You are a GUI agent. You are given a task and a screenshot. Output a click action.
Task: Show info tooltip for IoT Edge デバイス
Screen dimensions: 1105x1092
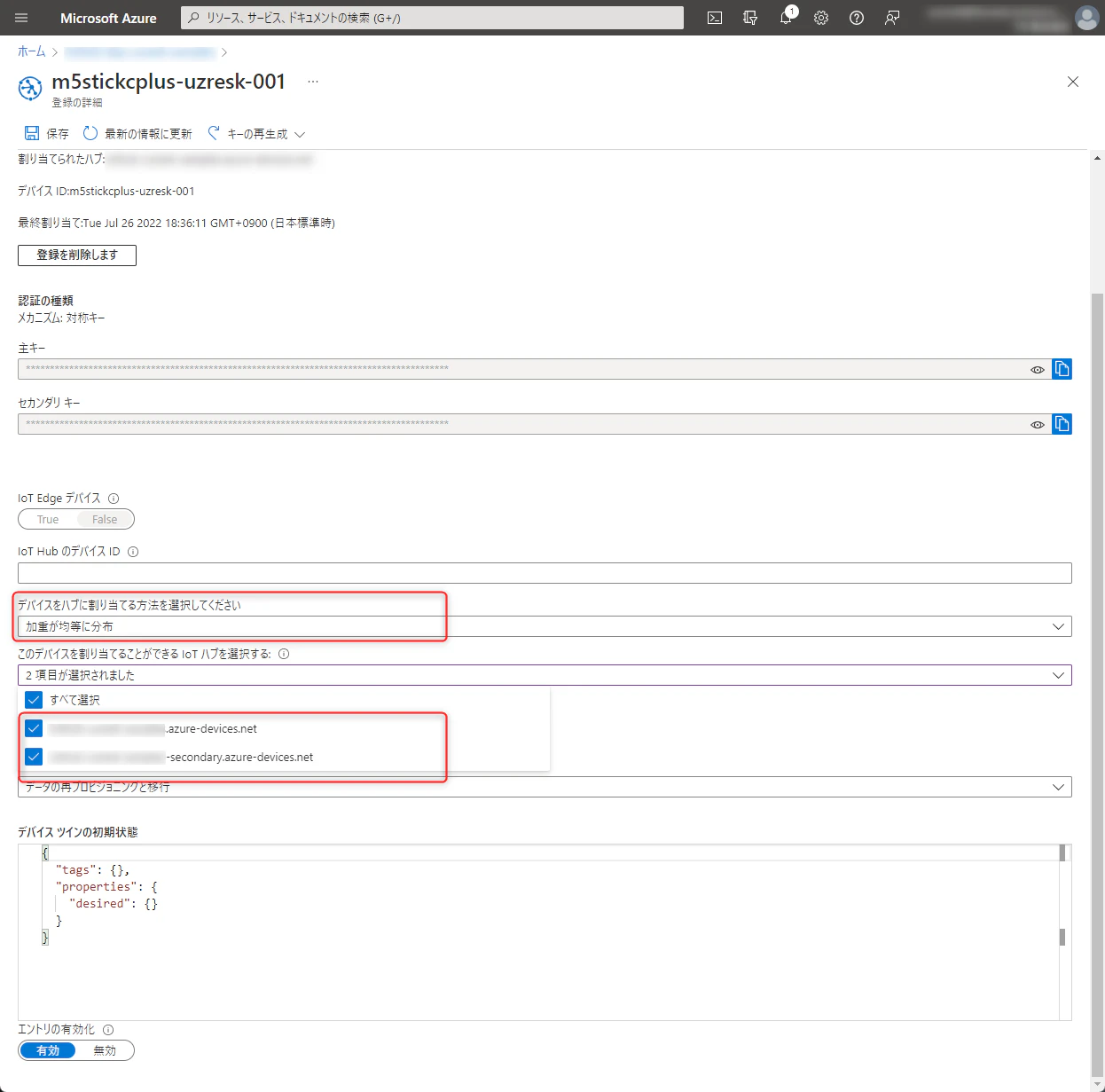tap(114, 499)
